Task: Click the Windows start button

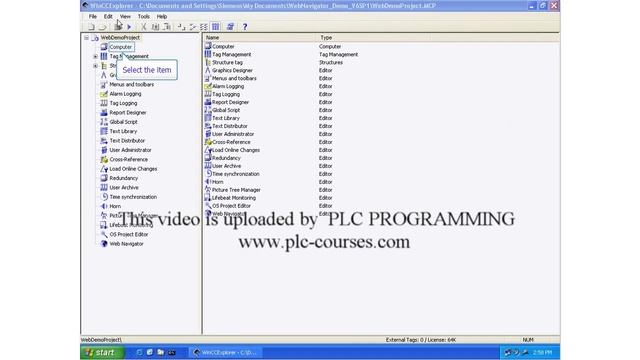Action: coord(102,353)
